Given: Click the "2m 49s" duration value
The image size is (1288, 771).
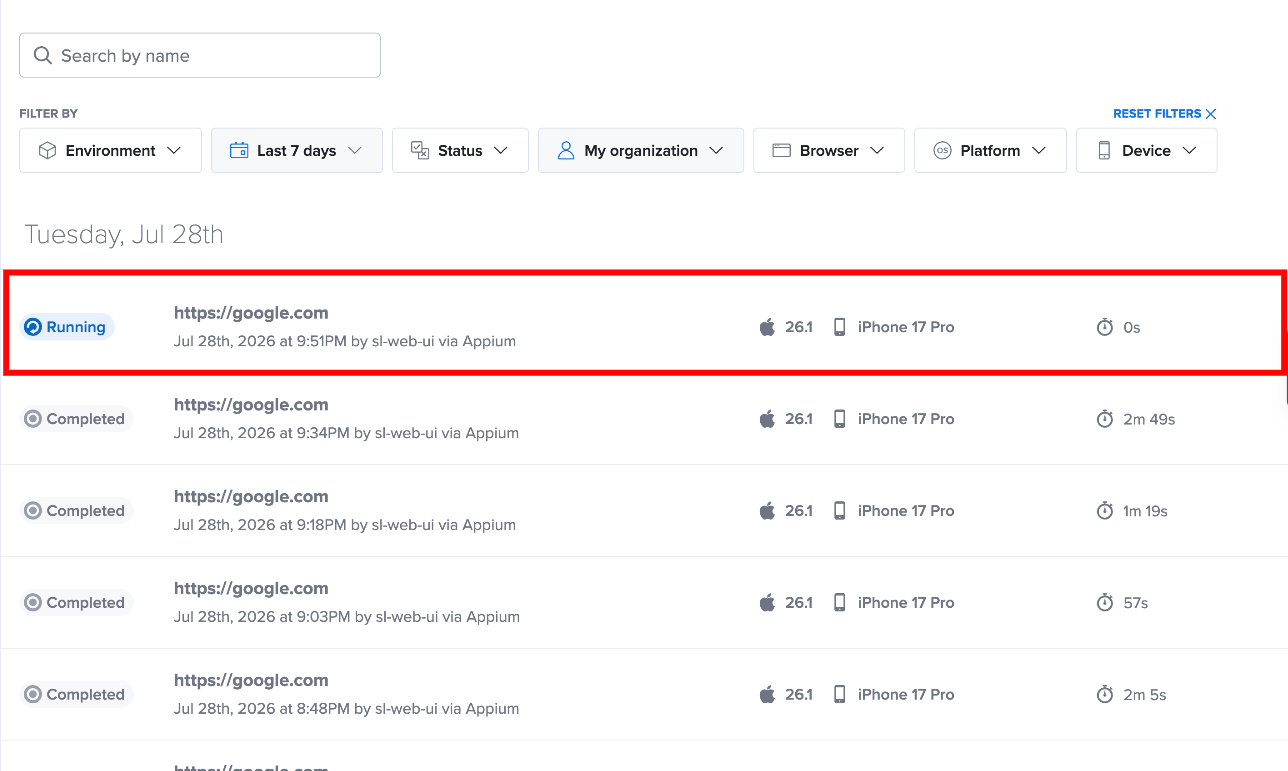Looking at the screenshot, I should (x=1149, y=419).
